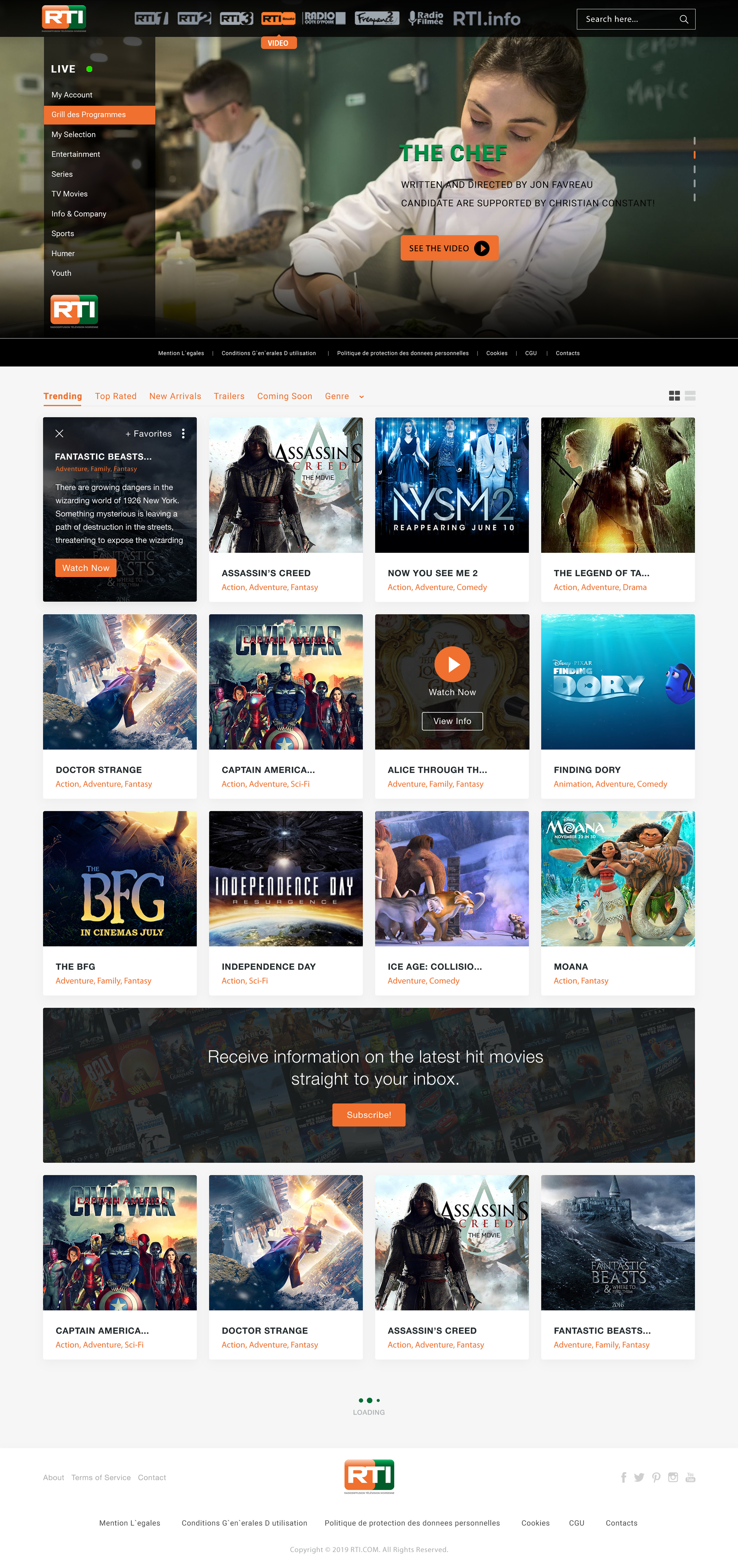738x1568 pixels.
Task: Focus the Search here input field
Action: pyautogui.click(x=636, y=19)
